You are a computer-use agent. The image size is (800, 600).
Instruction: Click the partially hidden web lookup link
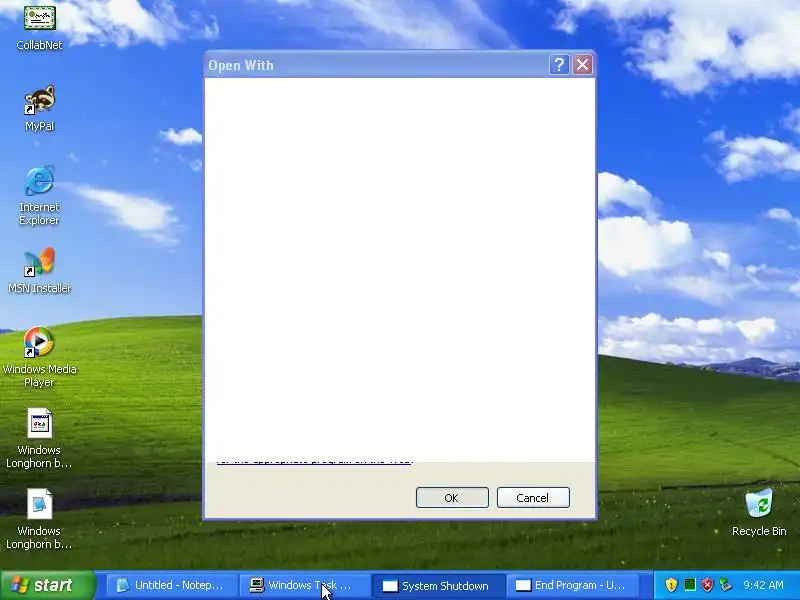315,461
